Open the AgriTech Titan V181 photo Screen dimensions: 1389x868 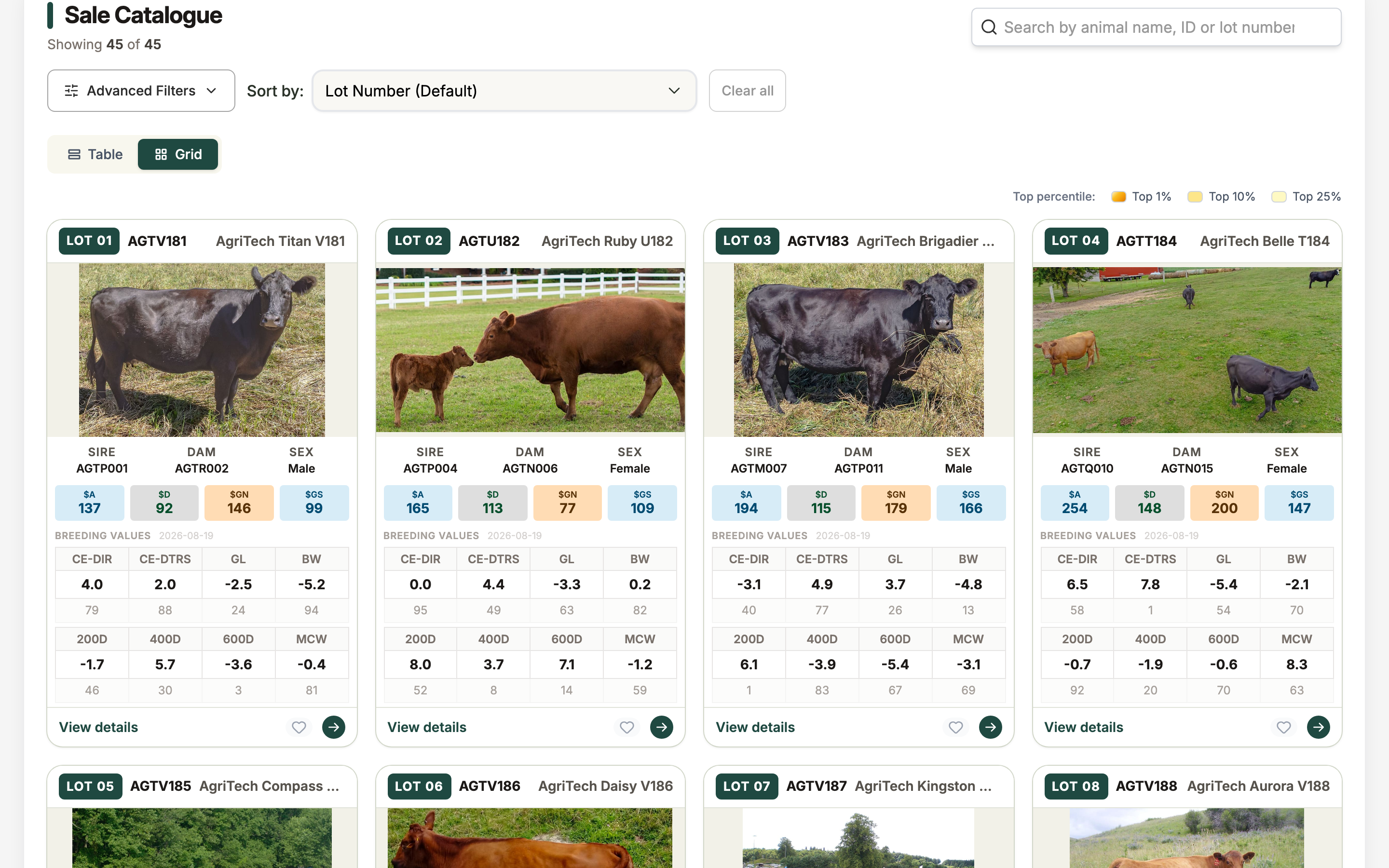tap(202, 350)
